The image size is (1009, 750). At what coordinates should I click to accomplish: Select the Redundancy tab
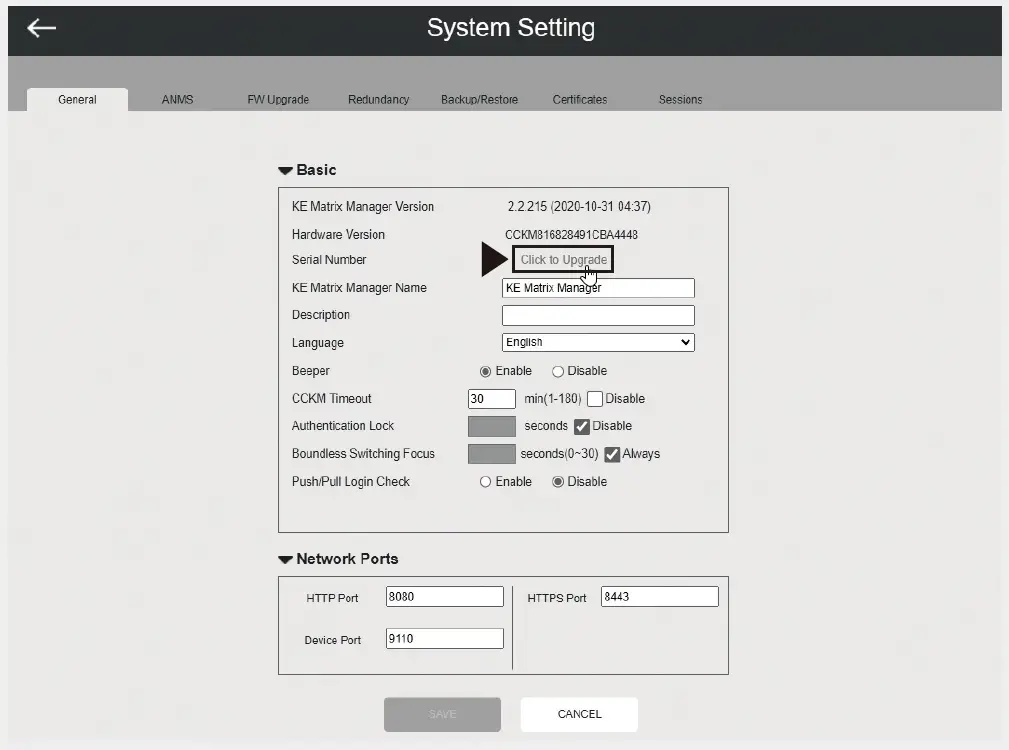tap(379, 99)
